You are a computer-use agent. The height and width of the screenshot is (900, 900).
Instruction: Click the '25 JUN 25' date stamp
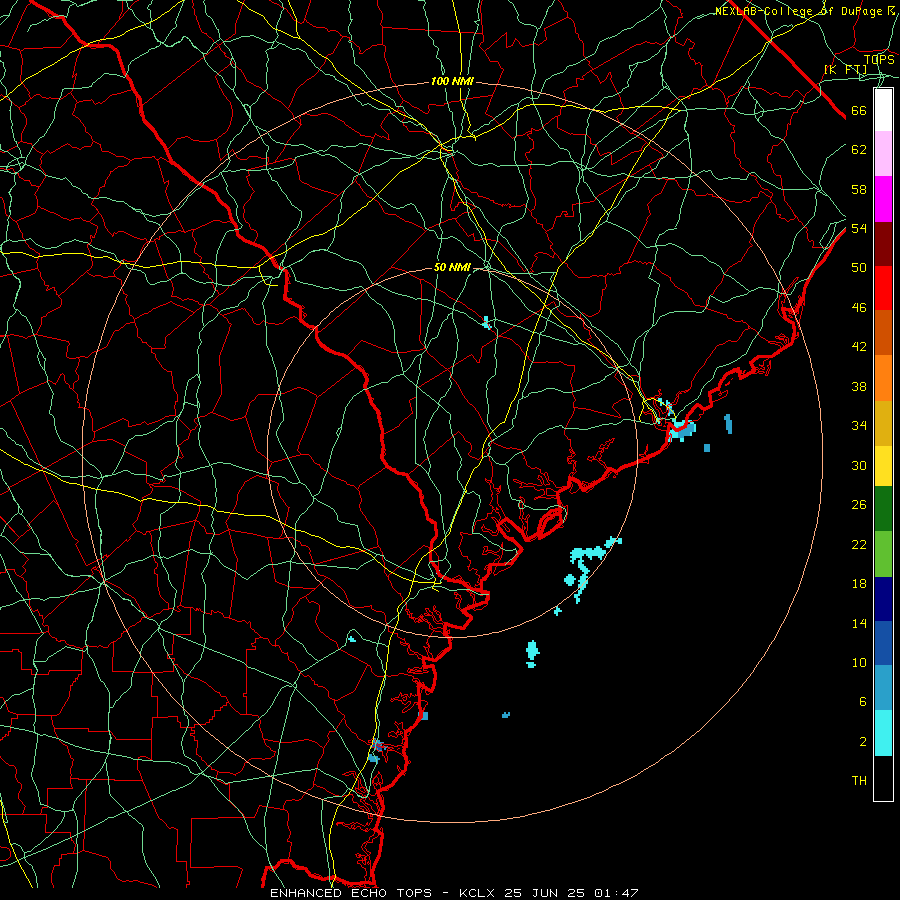tap(544, 893)
